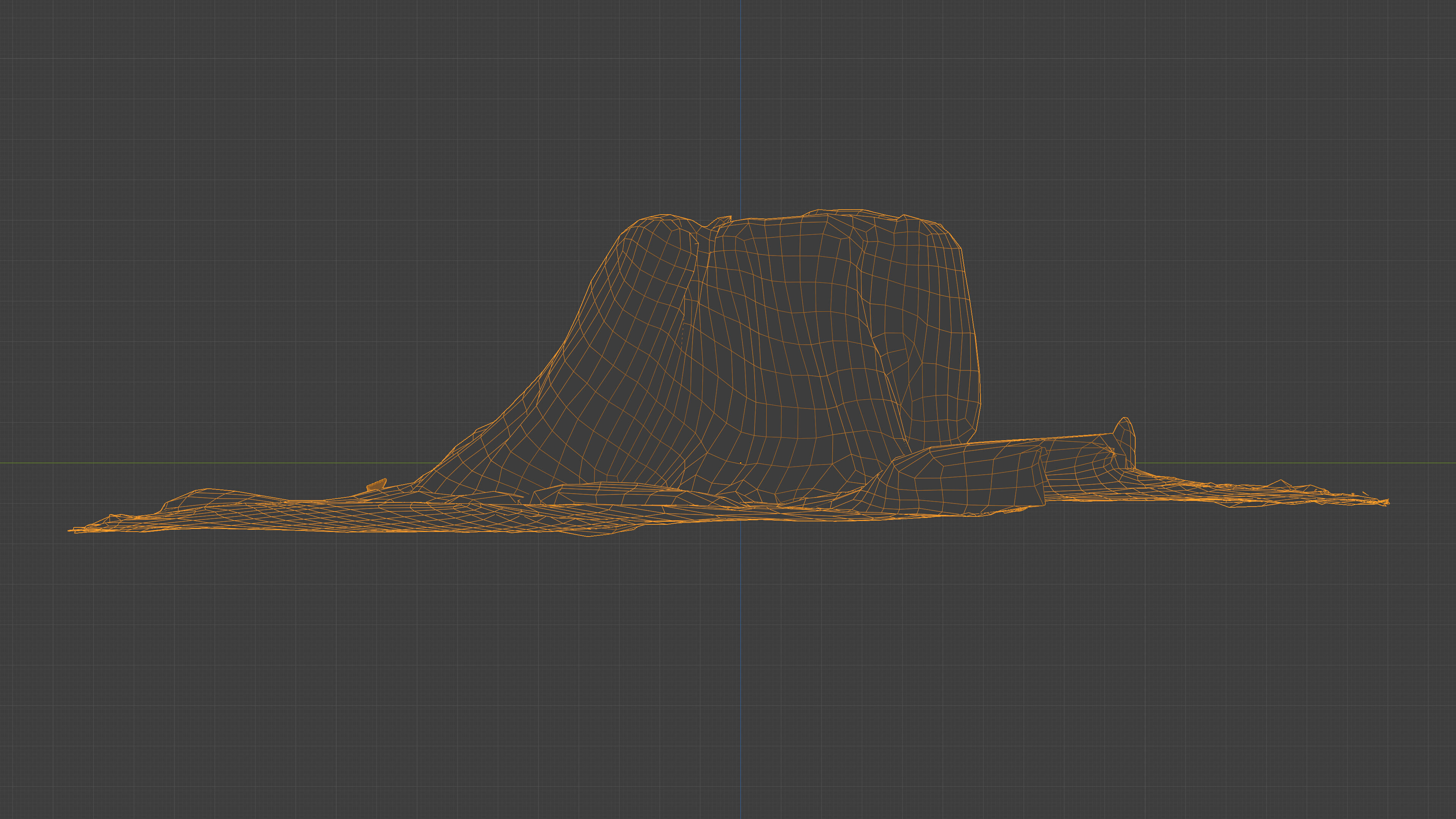The height and width of the screenshot is (819, 1456).
Task: Click the orange object origin dot
Action: pos(741,463)
